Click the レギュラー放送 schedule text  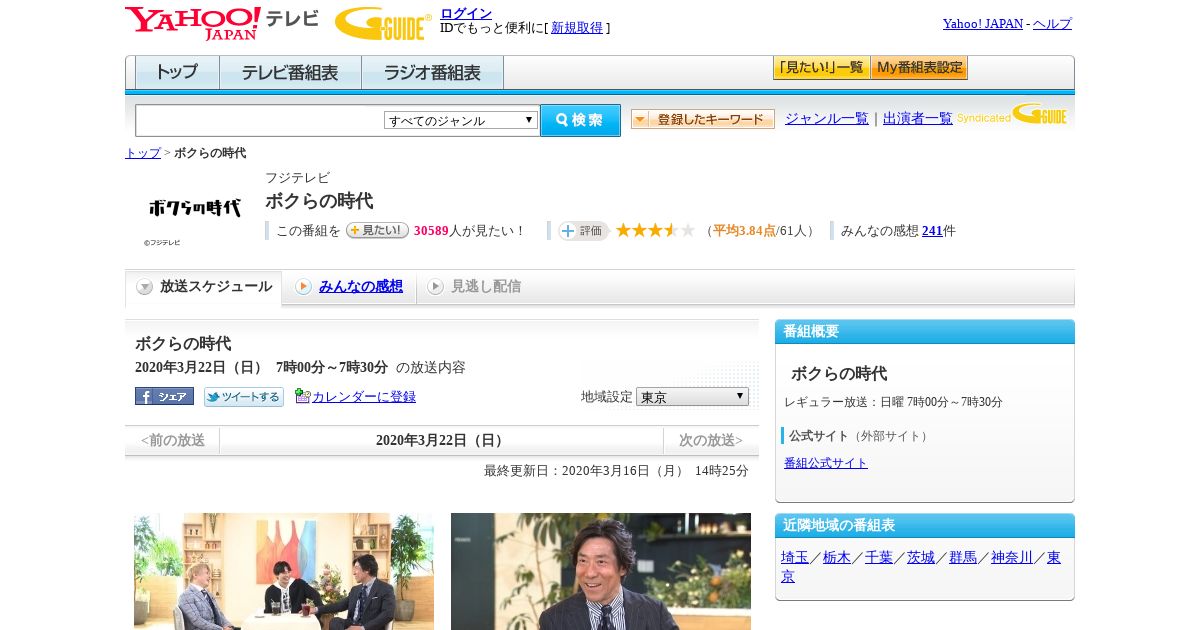click(x=893, y=402)
